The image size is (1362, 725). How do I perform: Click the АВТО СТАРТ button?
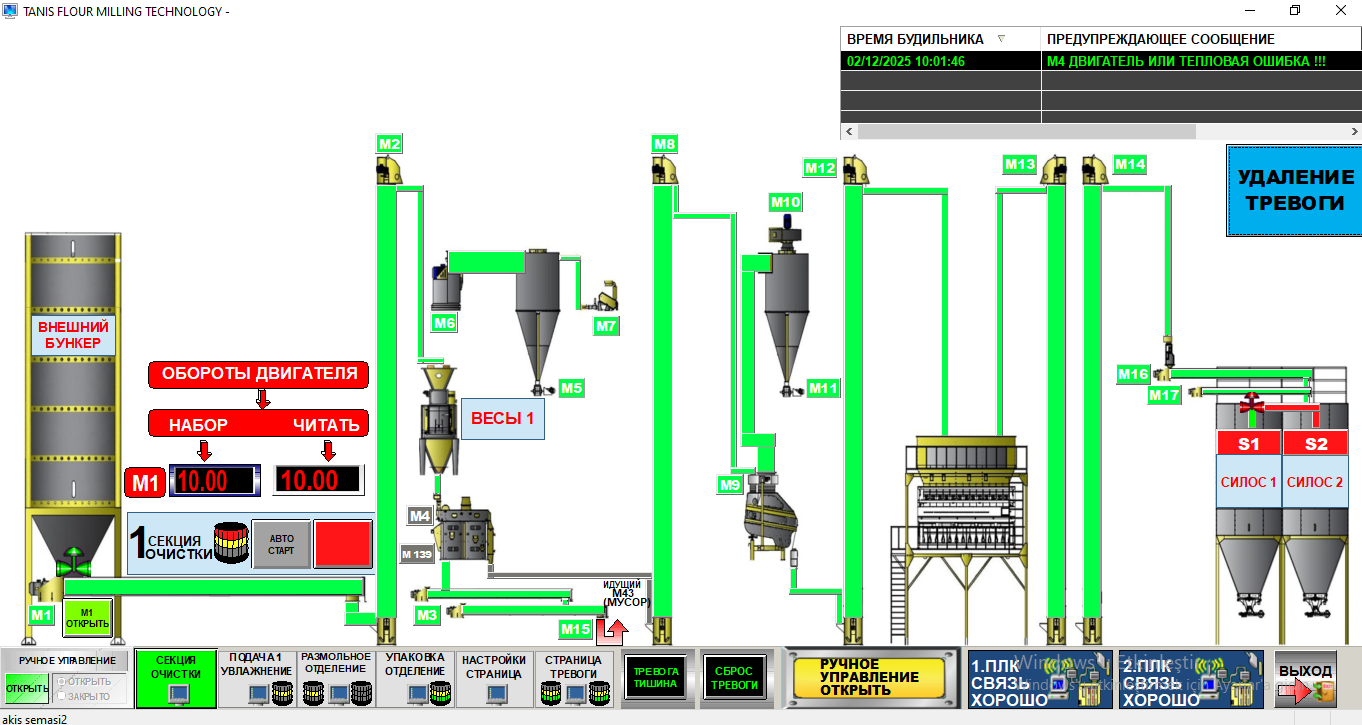click(281, 543)
